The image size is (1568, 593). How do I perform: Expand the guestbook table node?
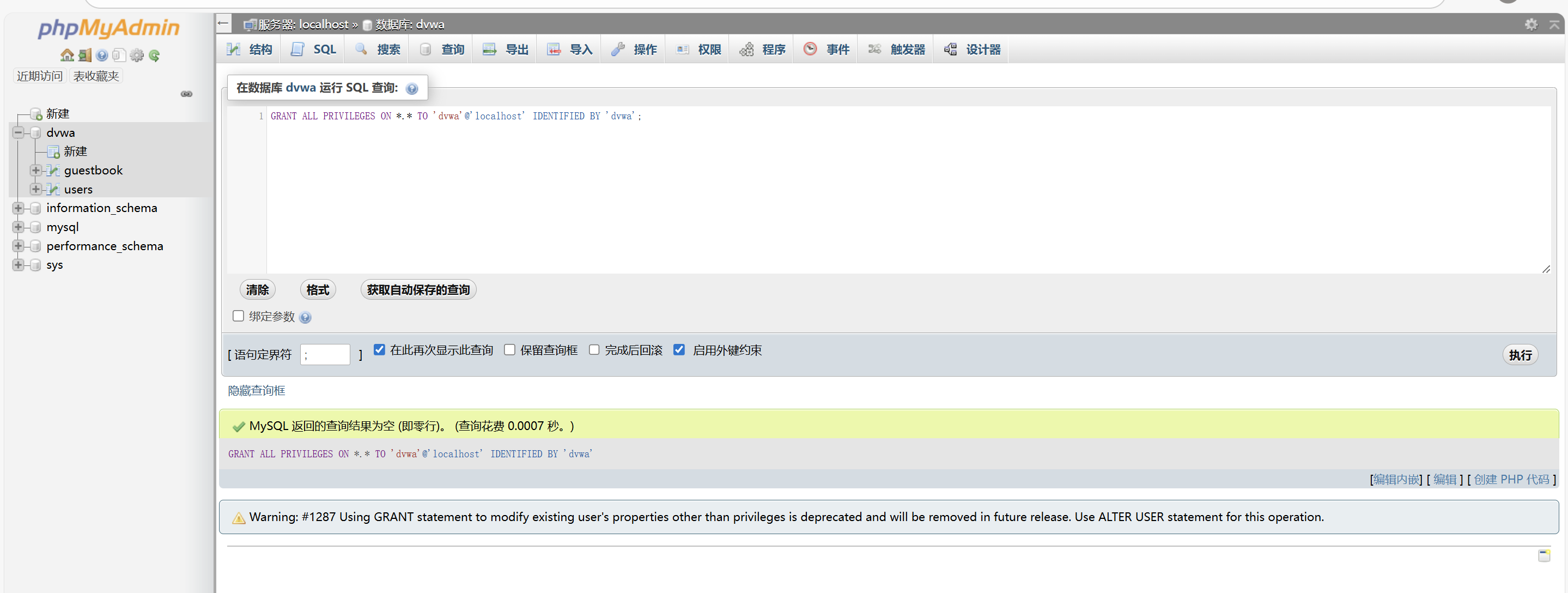pyautogui.click(x=36, y=171)
